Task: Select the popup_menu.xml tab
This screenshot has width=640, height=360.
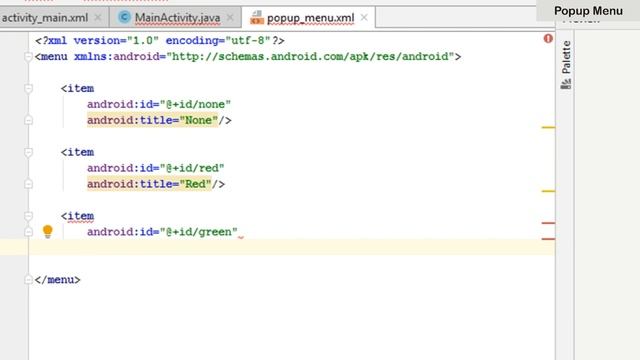Action: click(x=310, y=18)
